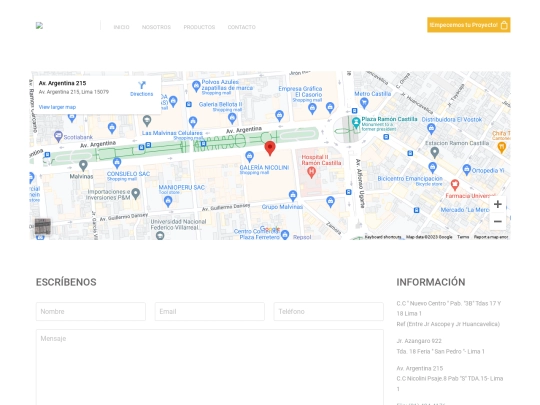This screenshot has width=540, height=405.
Task: Open the NOSOTROS menu item
Action: pos(156,27)
